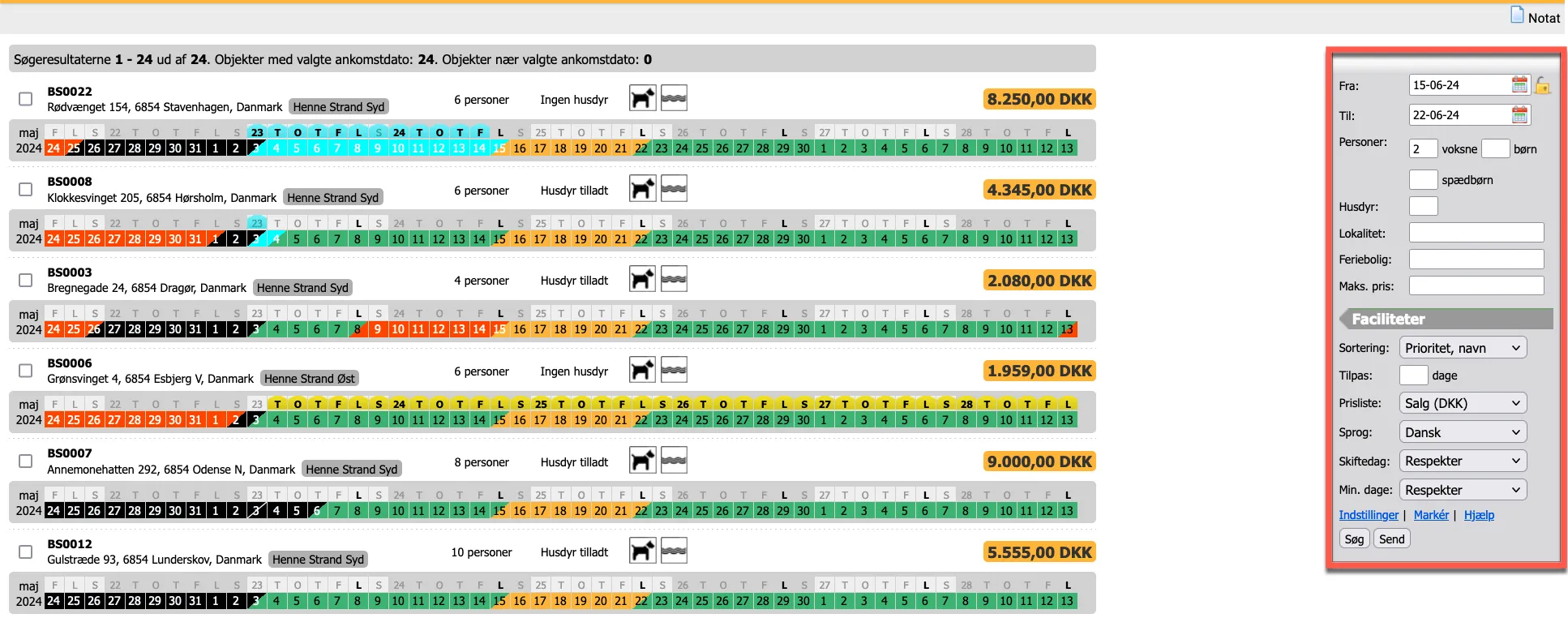Click the water waves icon for BS0012
The image size is (1568, 618).
pyautogui.click(x=674, y=551)
